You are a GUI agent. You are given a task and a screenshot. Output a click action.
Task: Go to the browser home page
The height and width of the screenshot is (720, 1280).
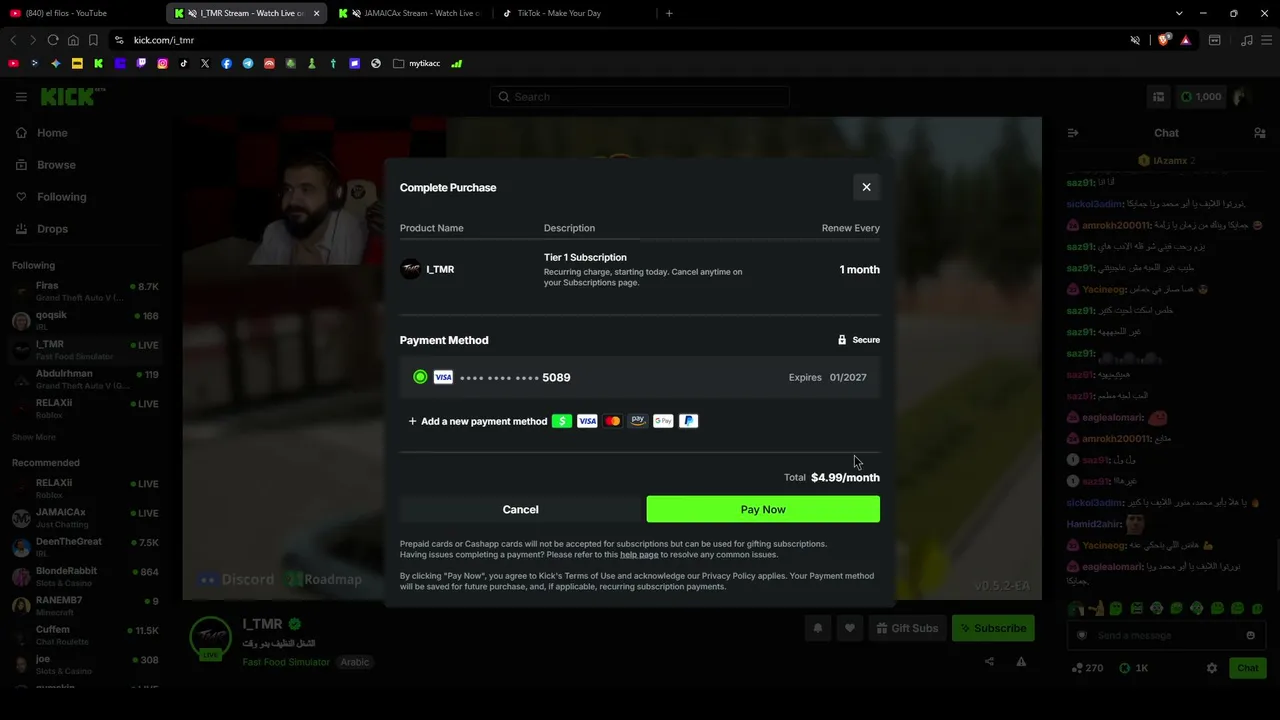73,40
